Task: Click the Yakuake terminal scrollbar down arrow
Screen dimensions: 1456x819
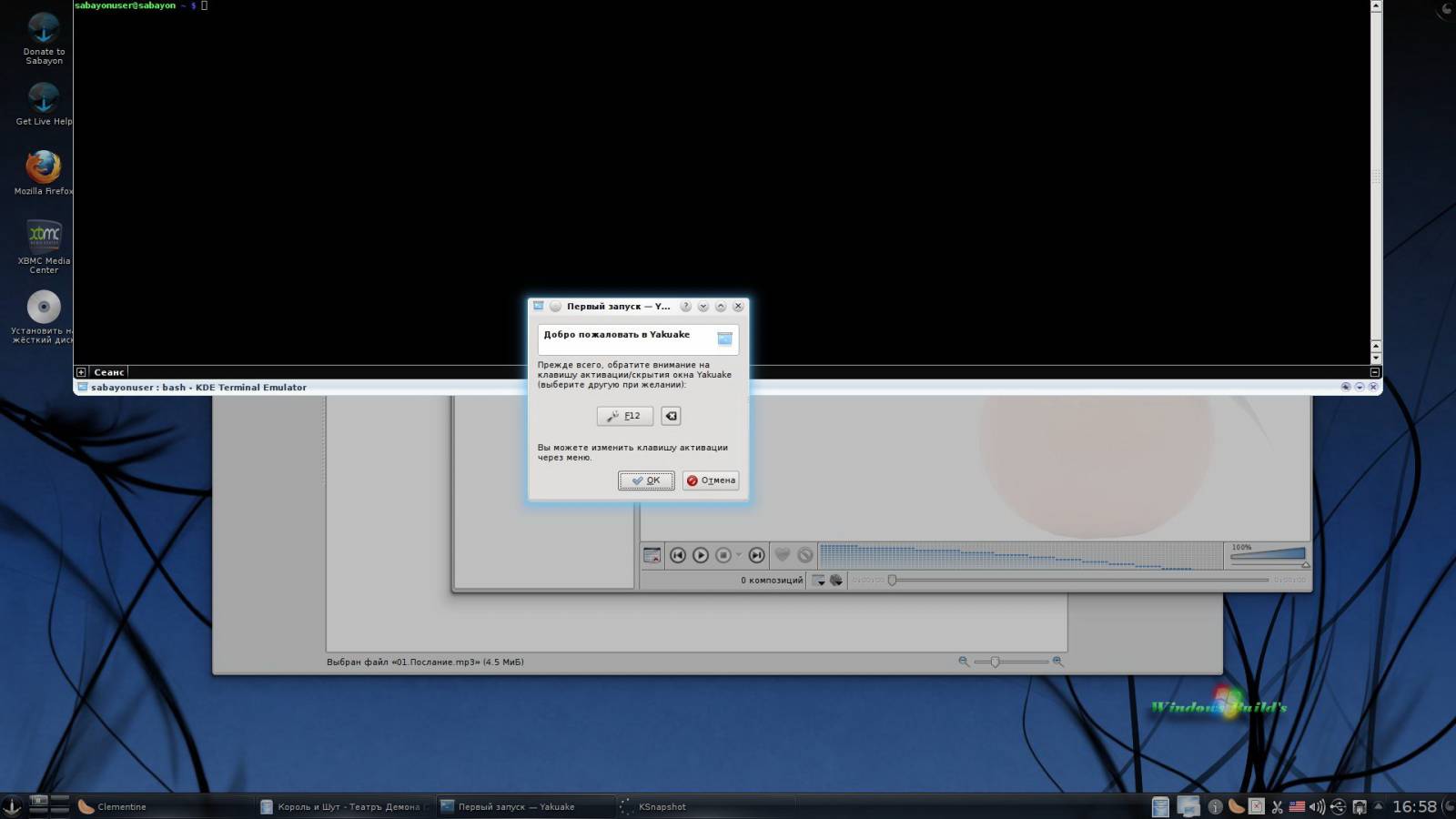Action: click(x=1376, y=359)
